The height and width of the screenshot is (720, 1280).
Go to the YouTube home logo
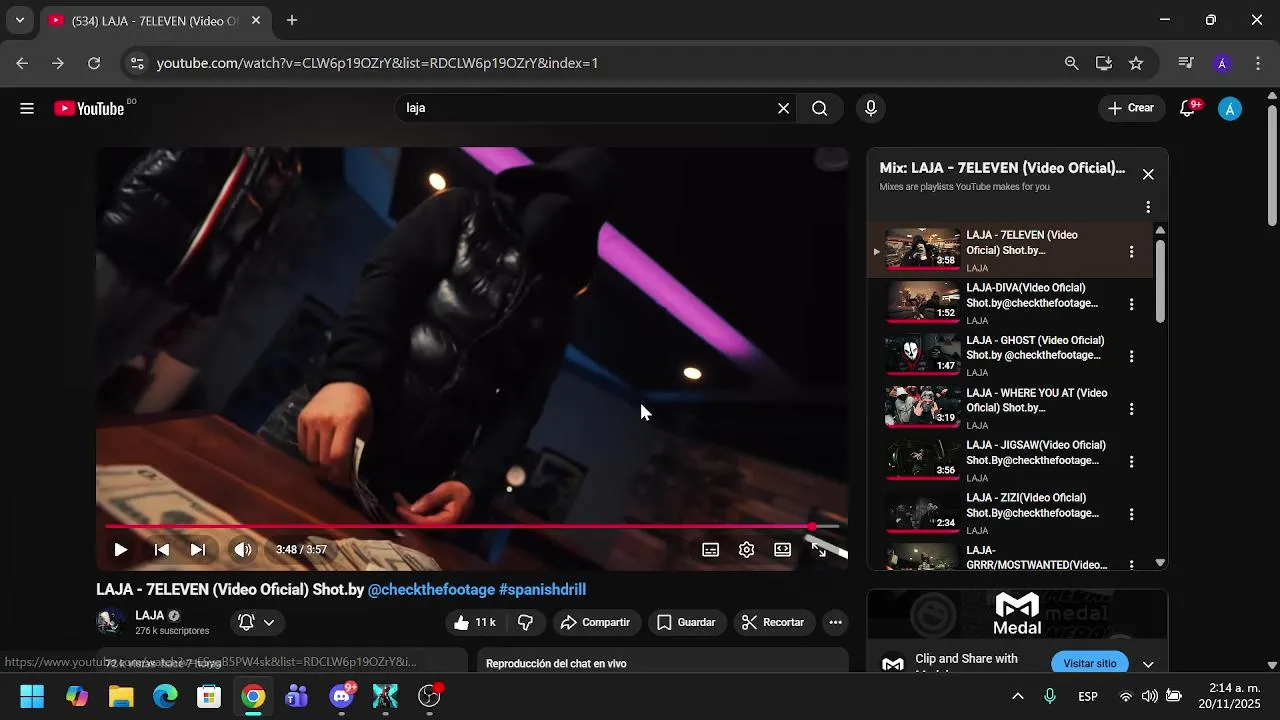click(x=90, y=108)
